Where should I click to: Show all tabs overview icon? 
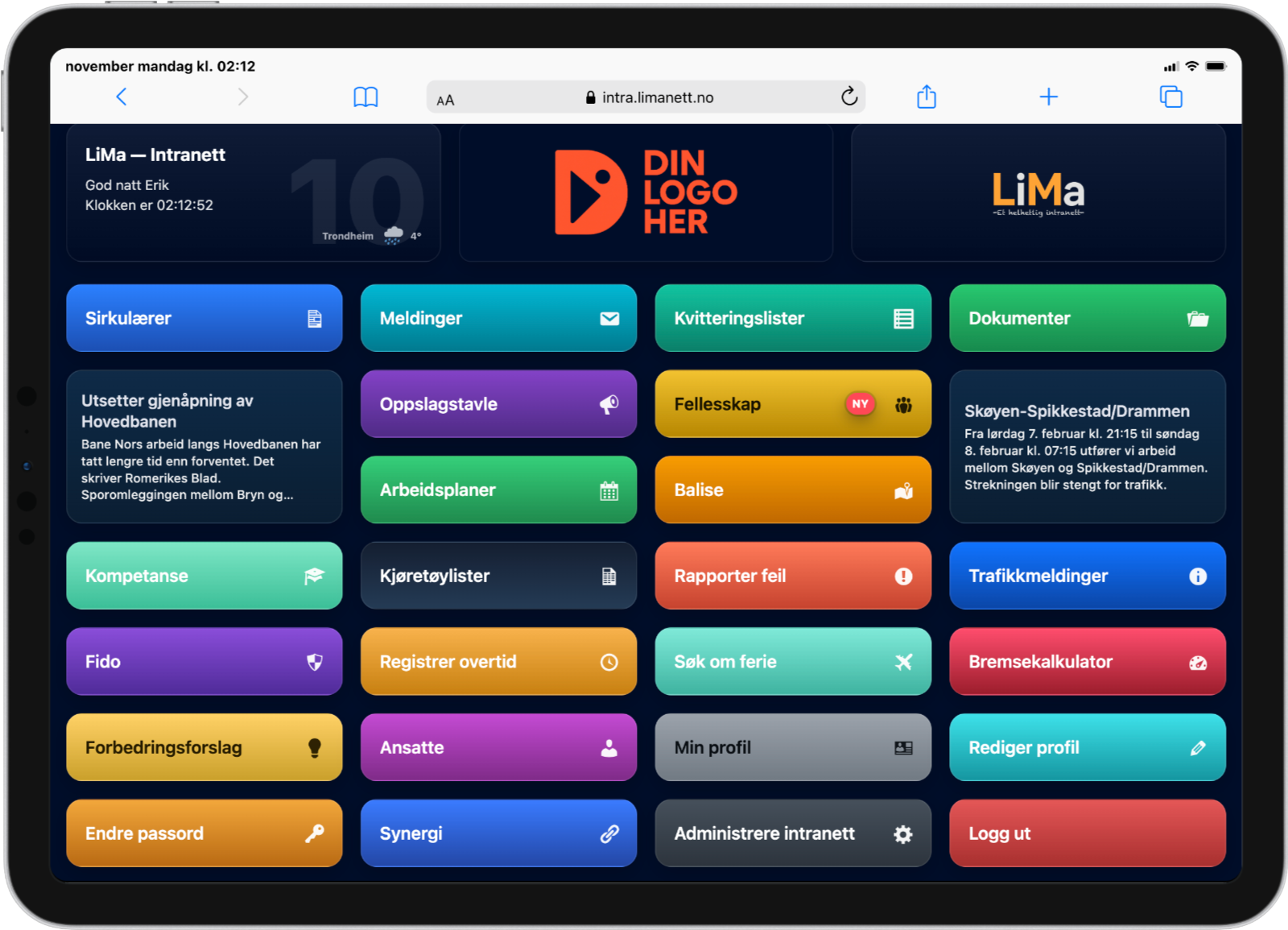click(x=1170, y=97)
